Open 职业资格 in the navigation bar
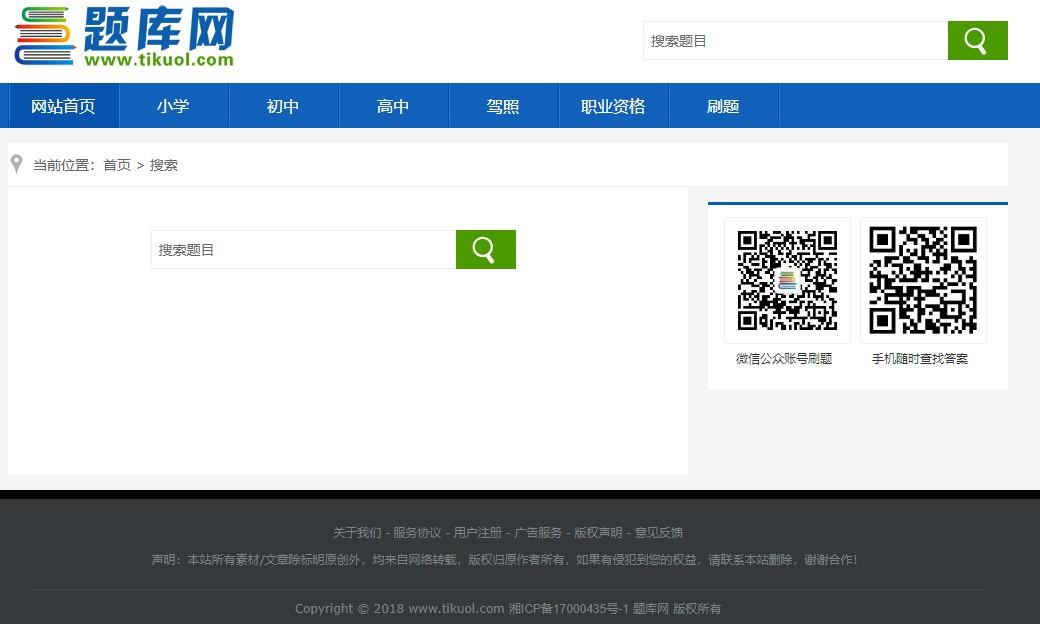1040x624 pixels. 613,106
